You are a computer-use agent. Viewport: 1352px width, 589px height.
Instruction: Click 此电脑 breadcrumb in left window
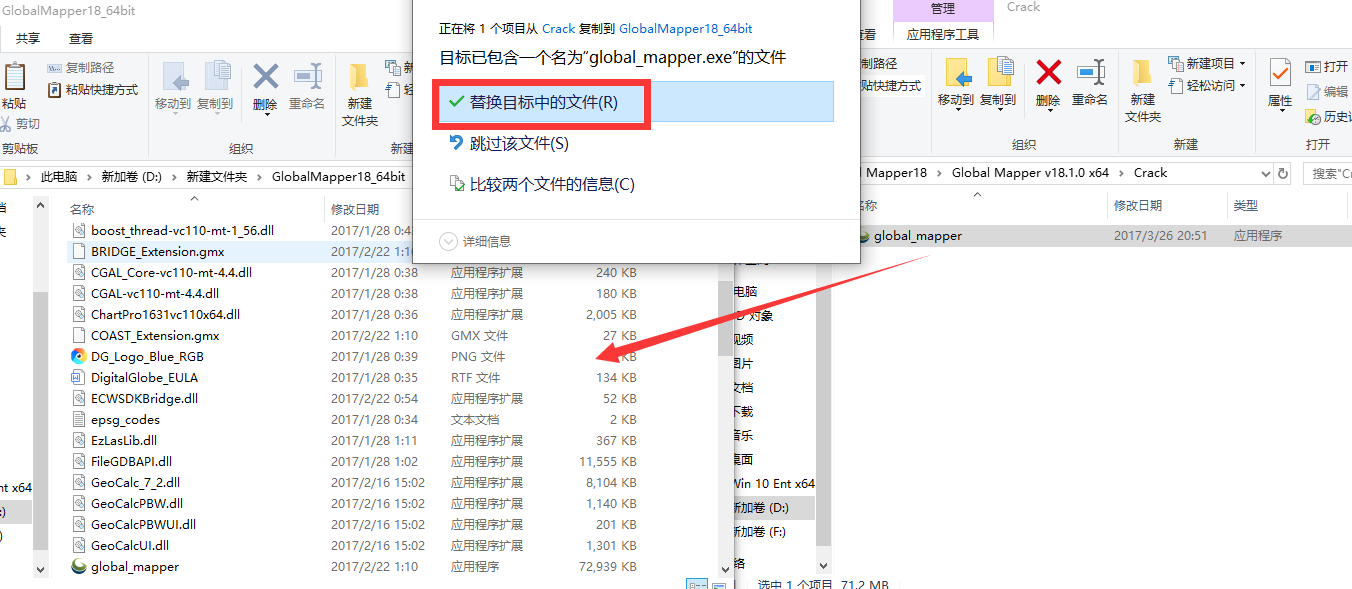(x=58, y=176)
